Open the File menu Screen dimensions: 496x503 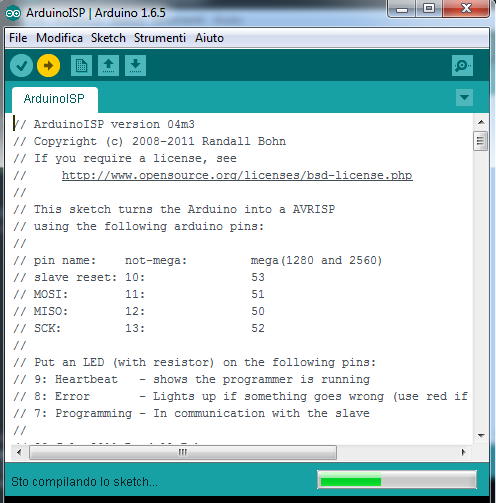pyautogui.click(x=18, y=38)
